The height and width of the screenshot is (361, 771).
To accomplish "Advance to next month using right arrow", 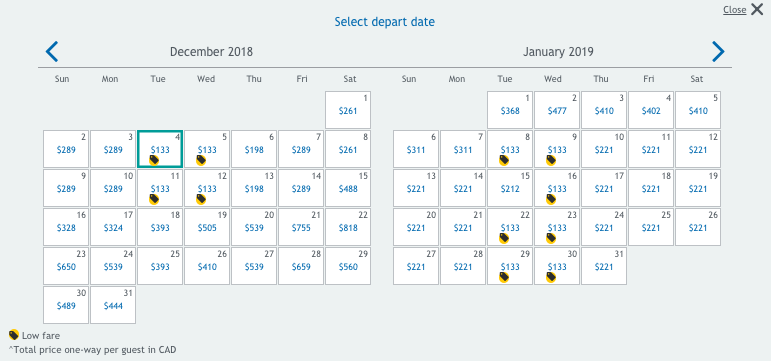I will coord(718,52).
